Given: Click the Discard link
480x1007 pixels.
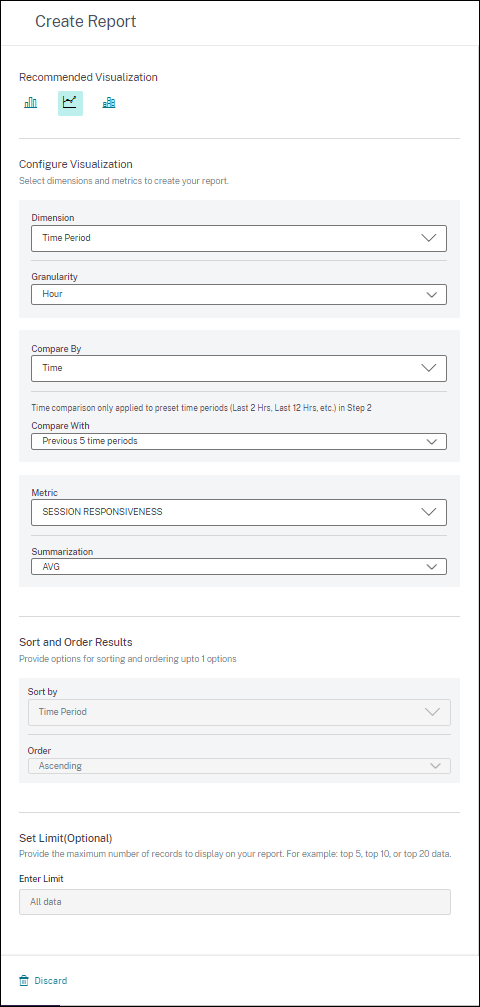Looking at the screenshot, I should coord(51,981).
